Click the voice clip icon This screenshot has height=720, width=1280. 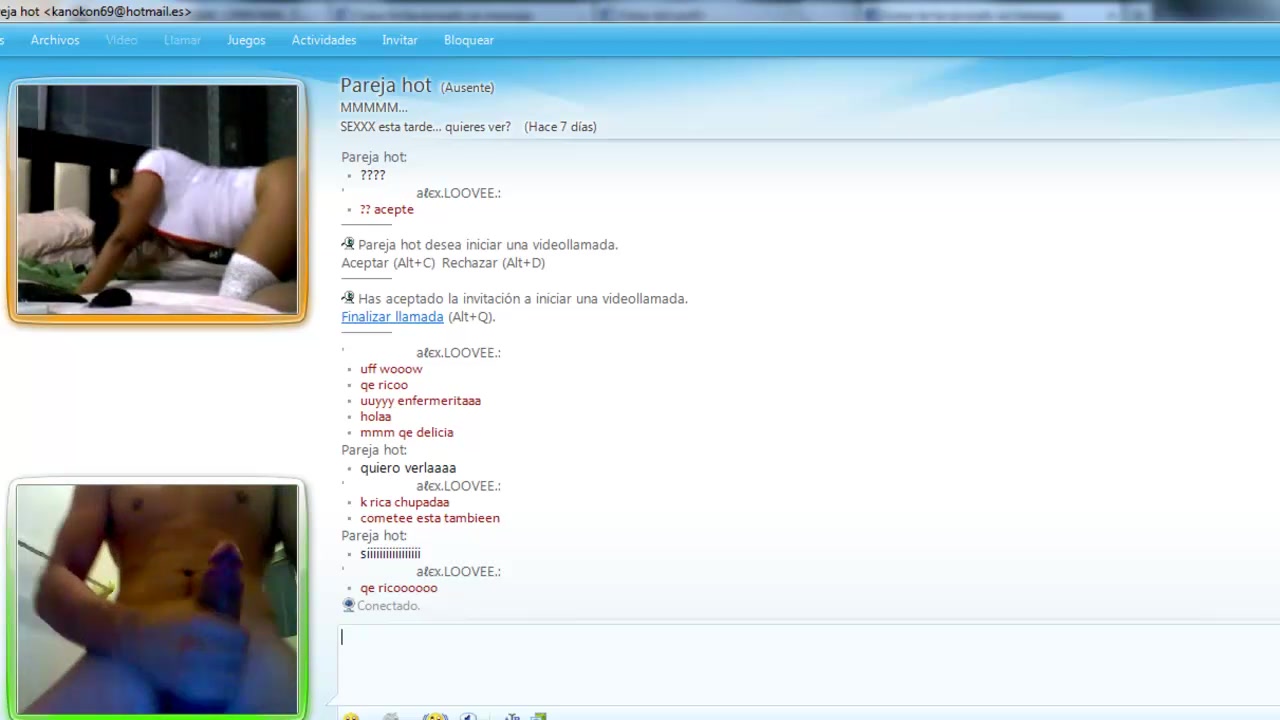click(468, 716)
